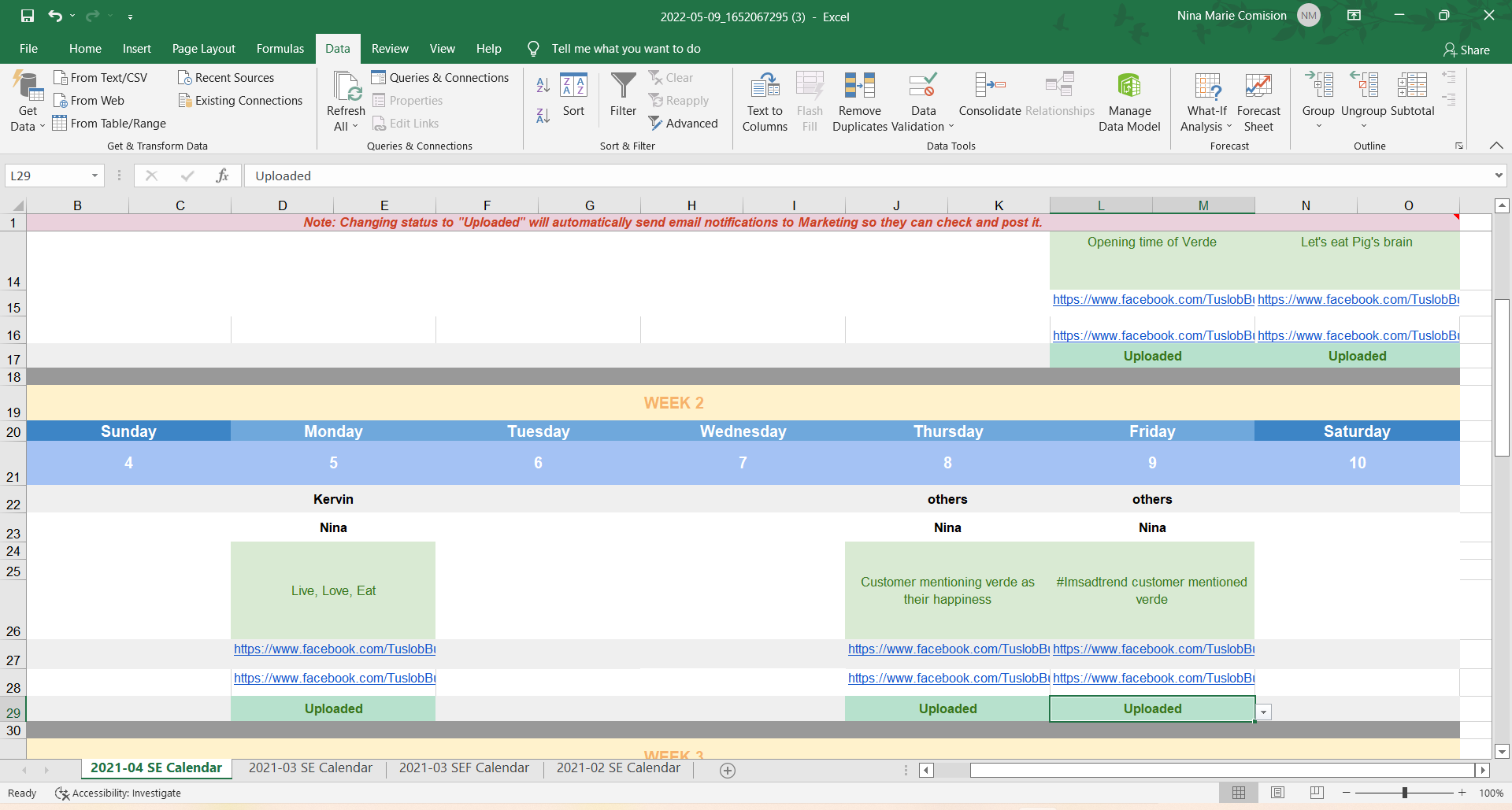This screenshot has width=1512, height=810.
Task: Sort A to Z ascending
Action: [543, 85]
